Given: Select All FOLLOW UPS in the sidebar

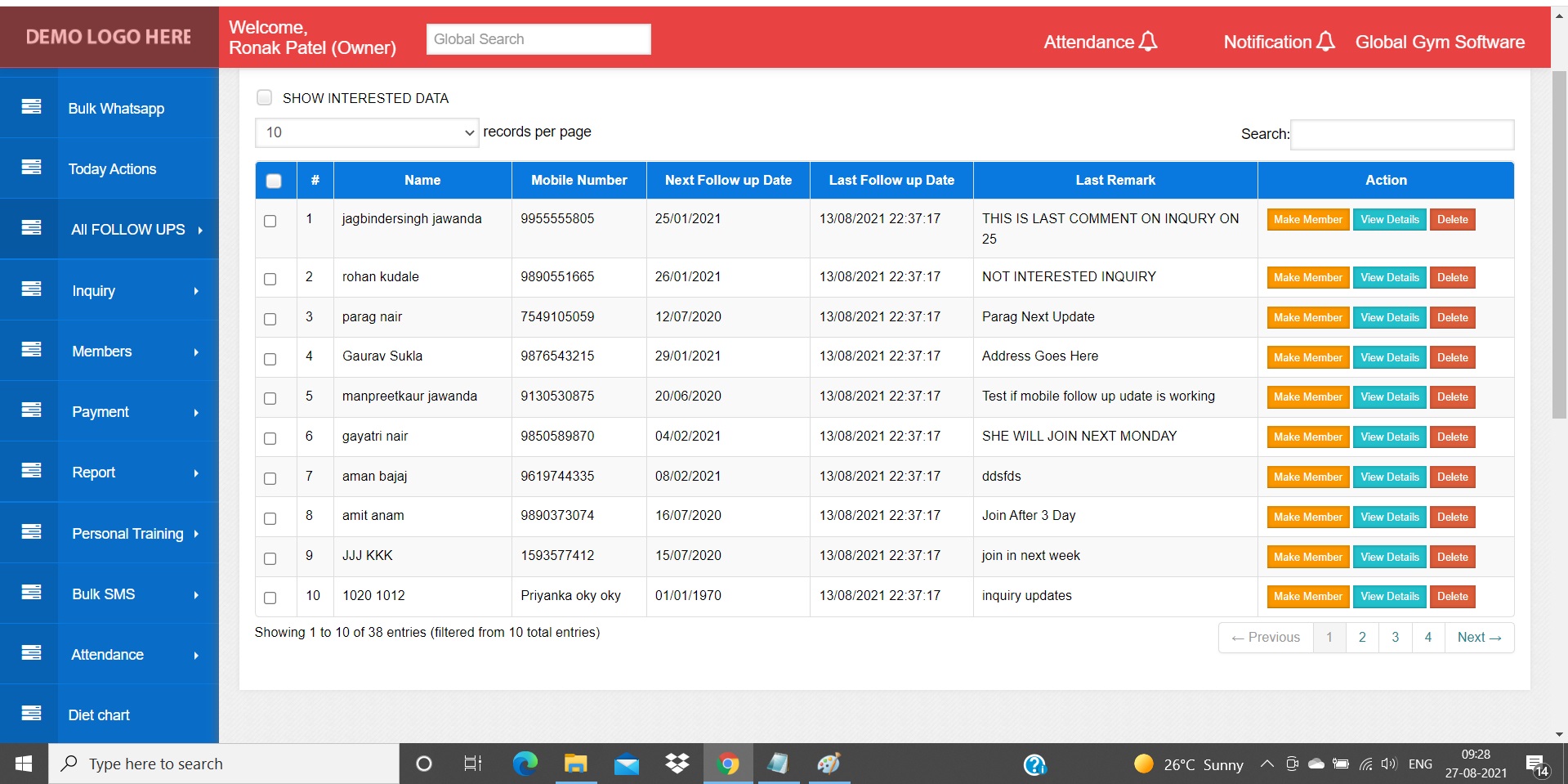Looking at the screenshot, I should pyautogui.click(x=127, y=229).
